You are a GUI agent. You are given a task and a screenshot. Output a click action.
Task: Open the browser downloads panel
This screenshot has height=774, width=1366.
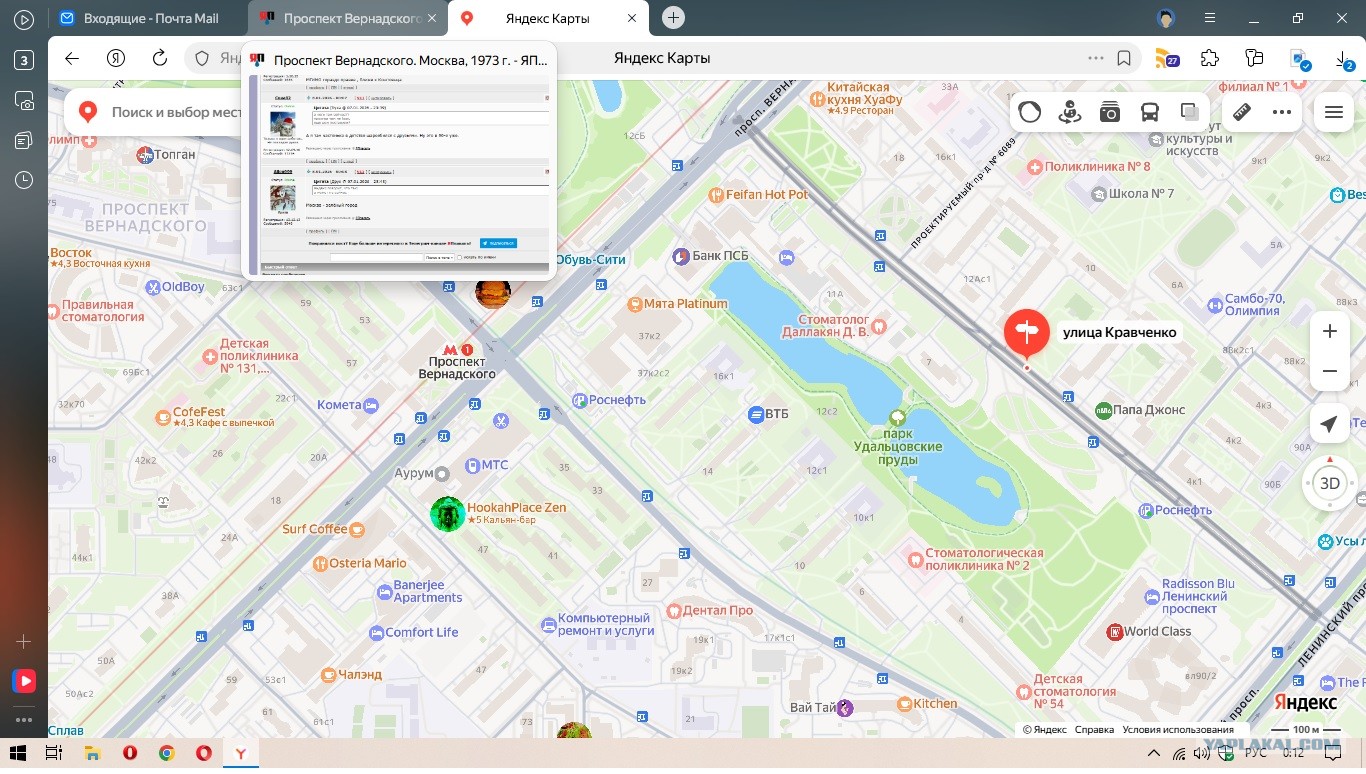coord(1343,60)
